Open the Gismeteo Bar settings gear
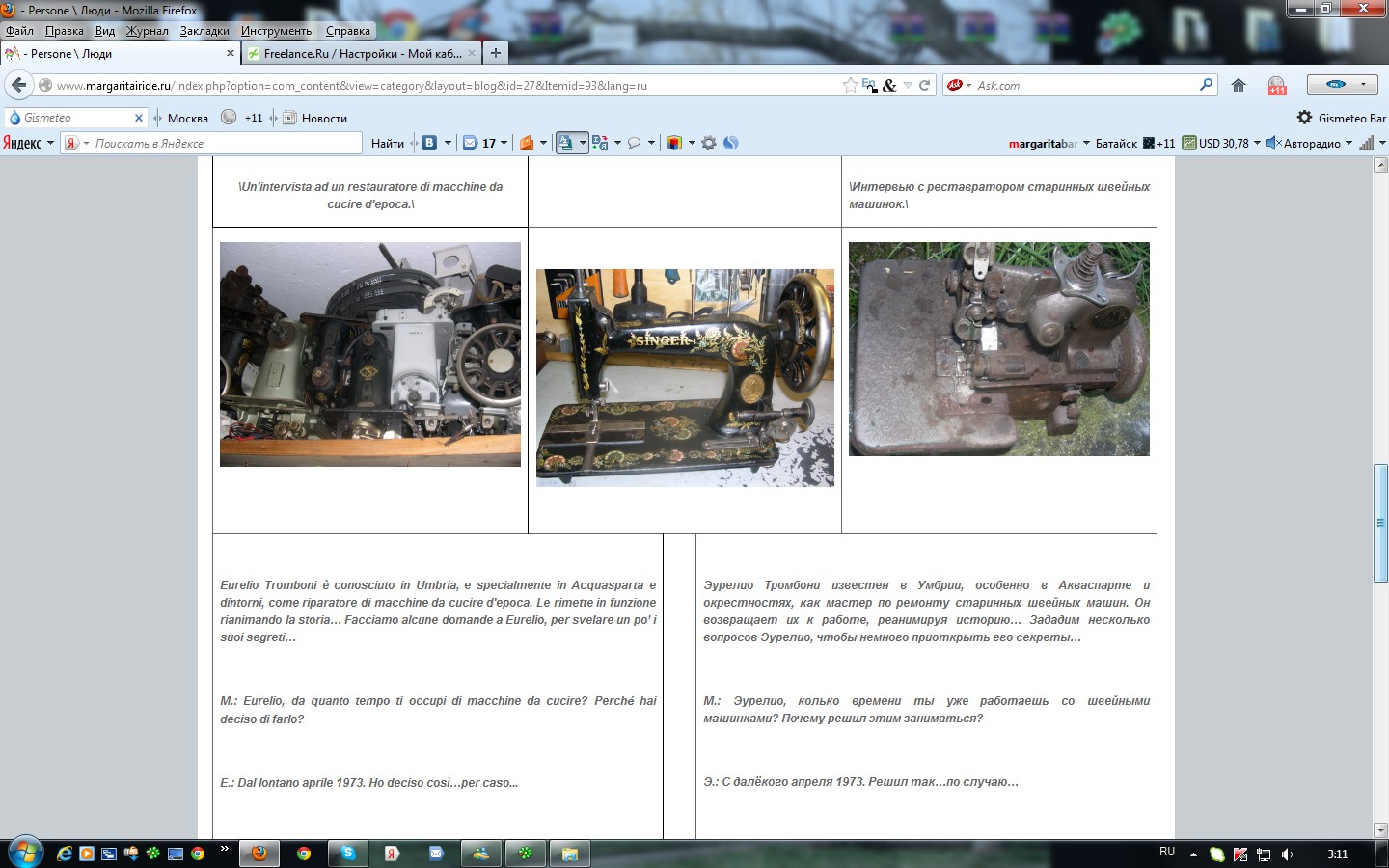The width and height of the screenshot is (1389, 868). coord(1304,118)
